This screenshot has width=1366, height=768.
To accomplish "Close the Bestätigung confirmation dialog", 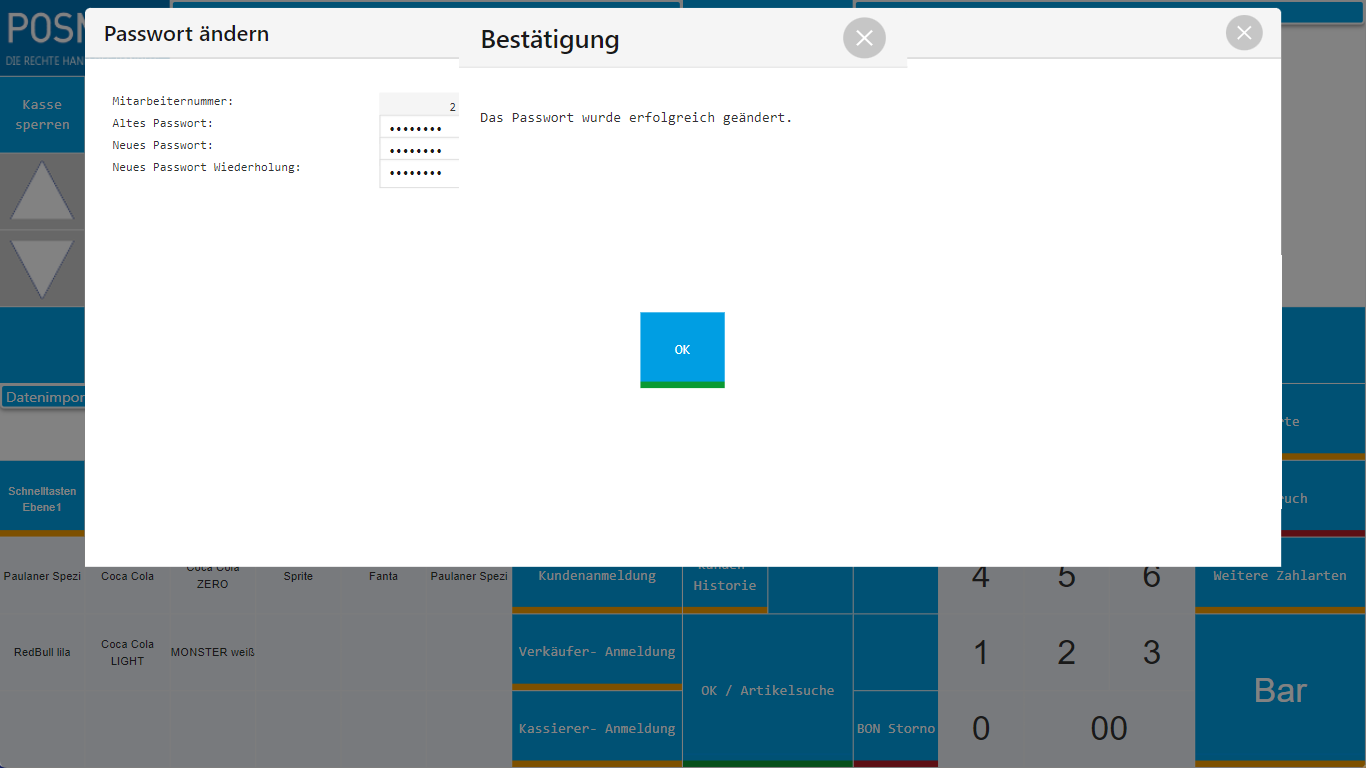I will coord(864,38).
